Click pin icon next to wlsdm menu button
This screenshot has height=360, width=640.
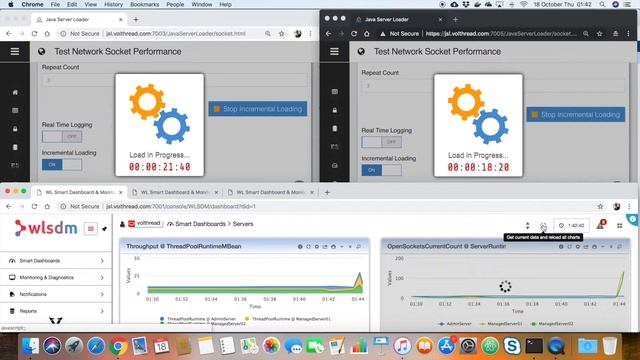(x=104, y=229)
